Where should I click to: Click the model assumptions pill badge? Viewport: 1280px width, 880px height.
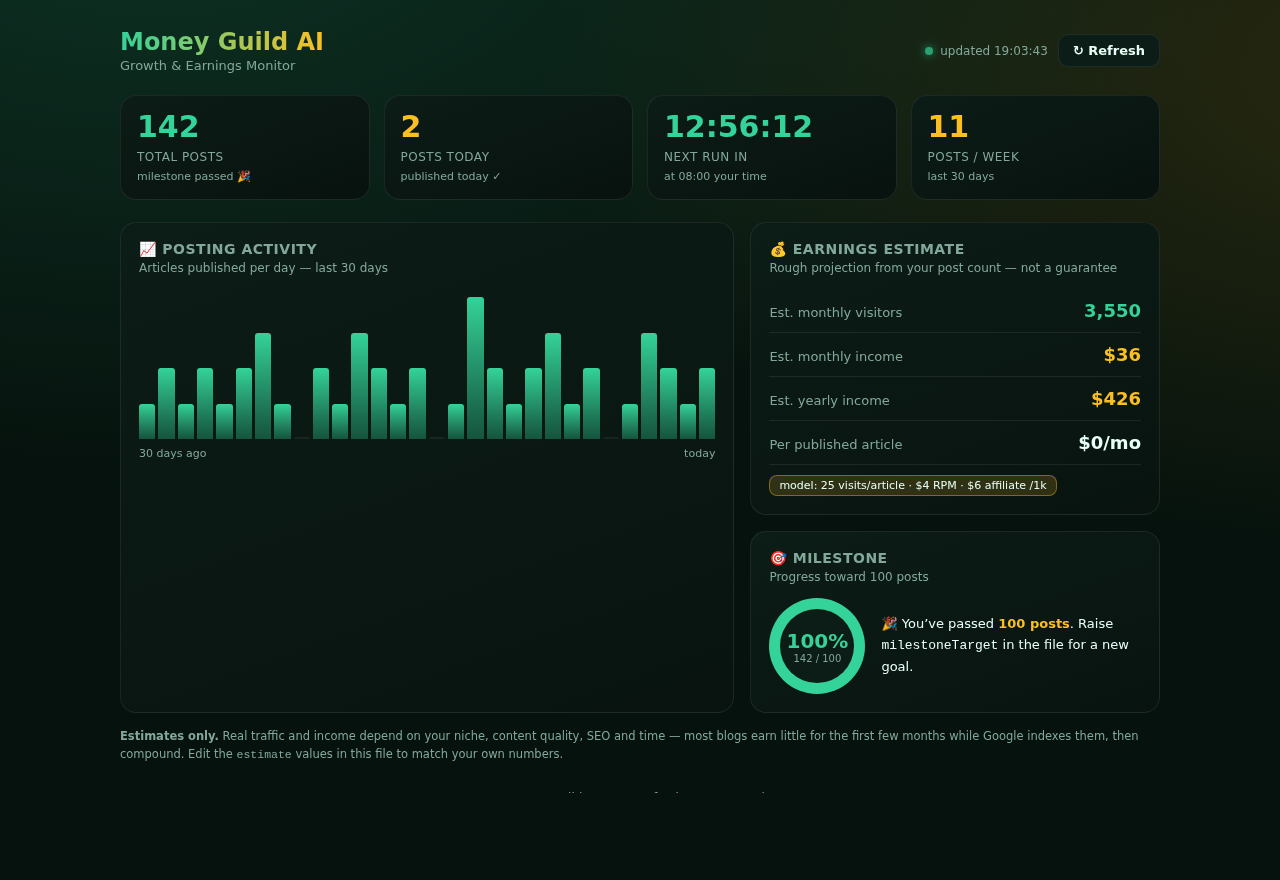point(913,485)
